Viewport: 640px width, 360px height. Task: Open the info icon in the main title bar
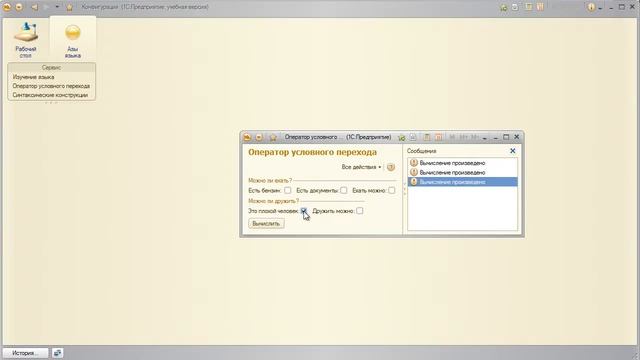[x=591, y=7]
